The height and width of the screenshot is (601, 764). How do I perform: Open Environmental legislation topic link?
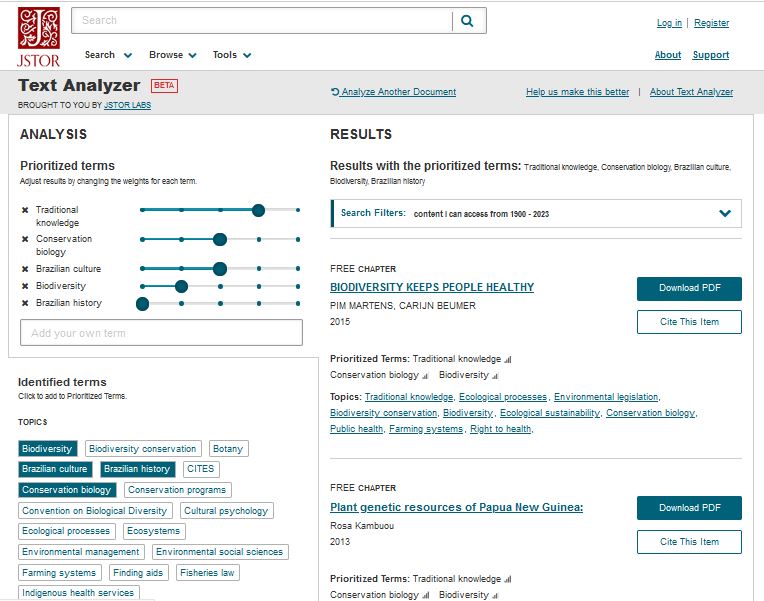click(x=606, y=397)
